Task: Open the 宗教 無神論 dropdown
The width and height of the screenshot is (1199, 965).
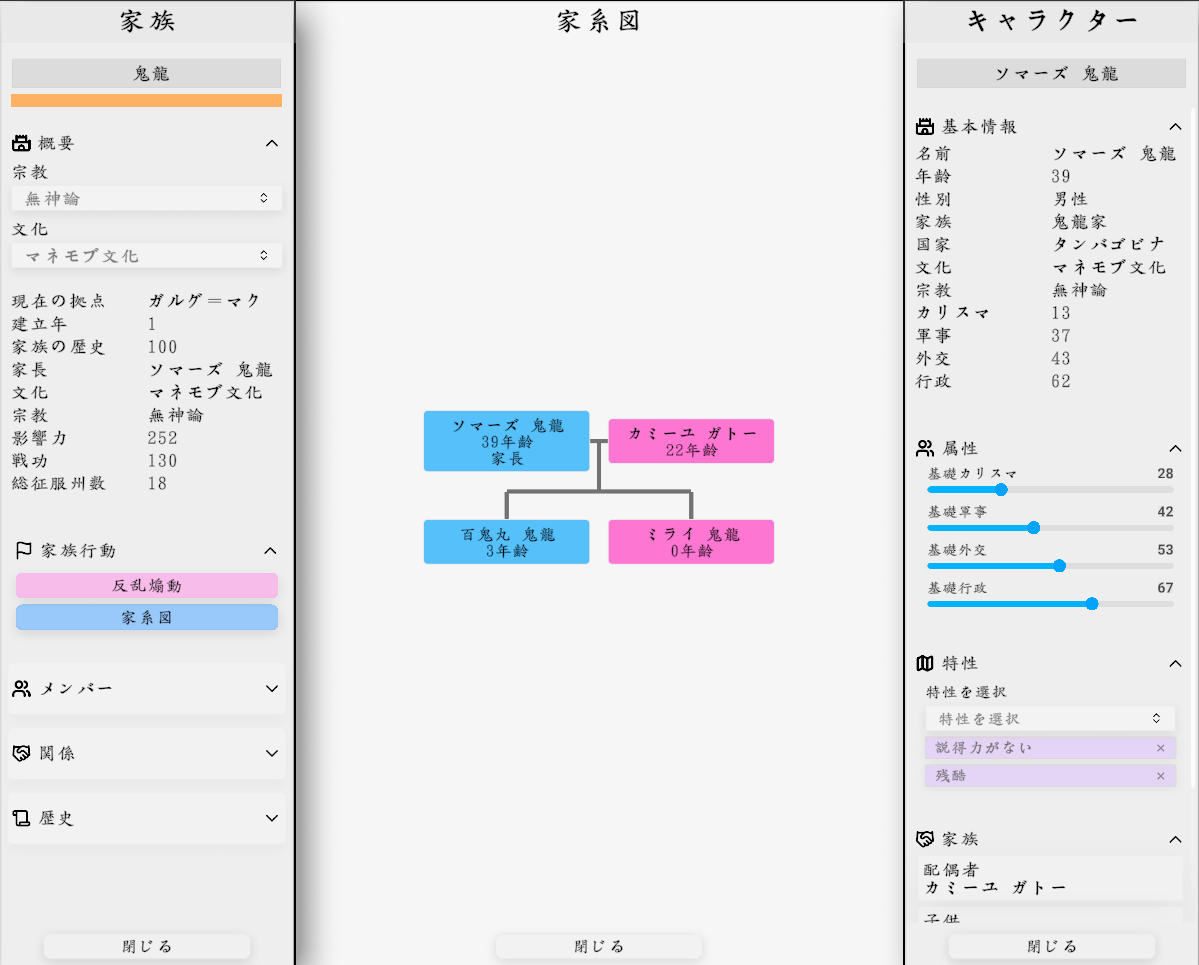Action: tap(146, 198)
